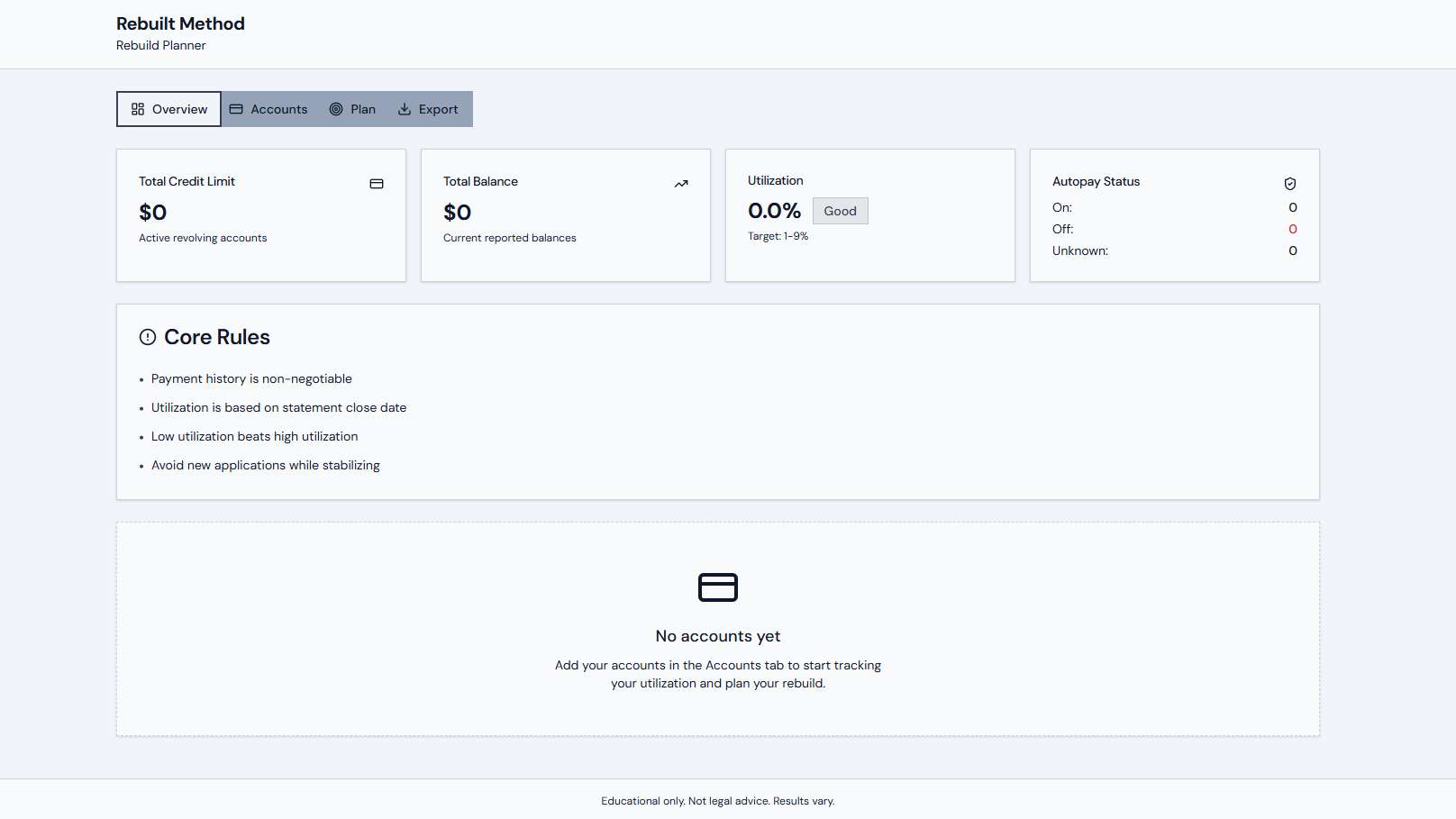This screenshot has width=1456, height=819.
Task: Click the download icon on the Export tab
Action: pyautogui.click(x=405, y=109)
